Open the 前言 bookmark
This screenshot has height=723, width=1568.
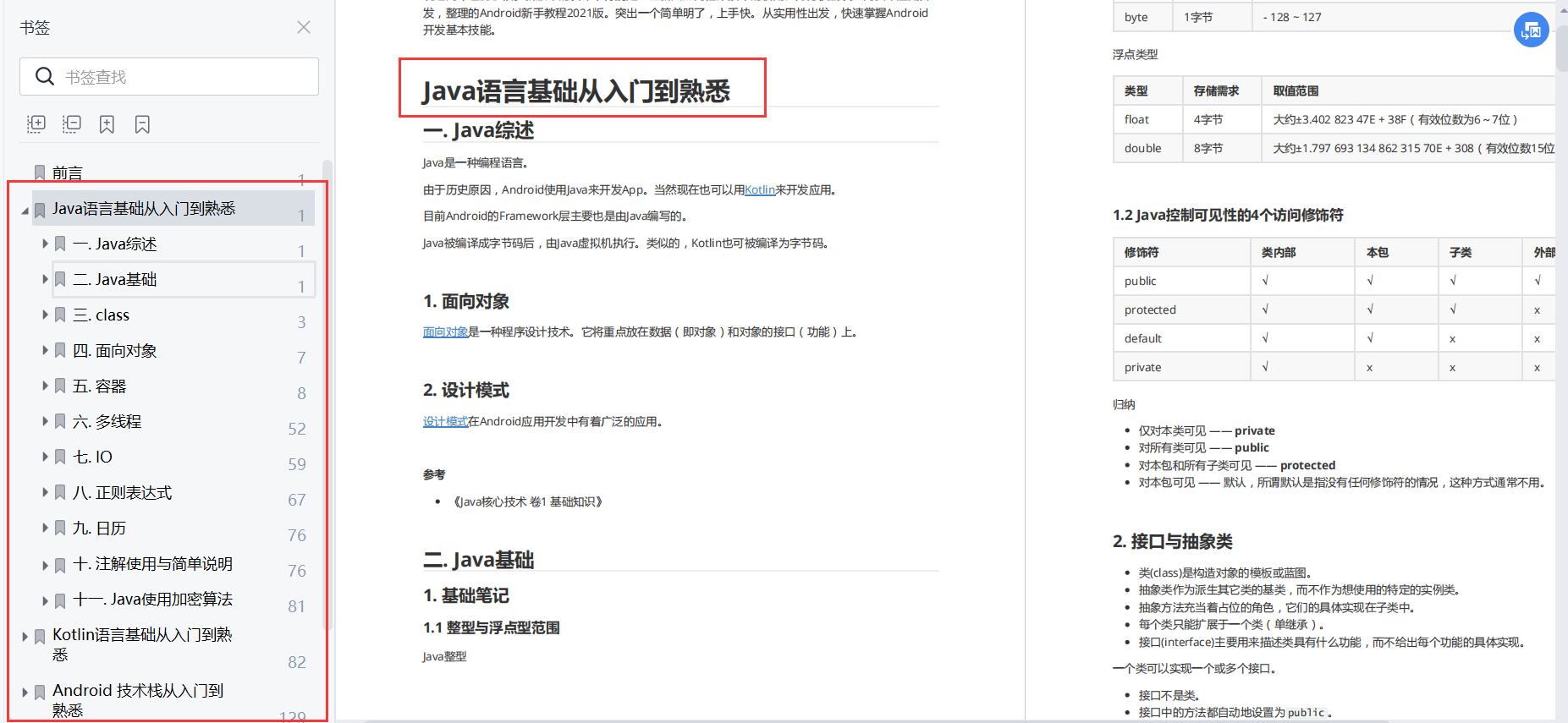click(x=68, y=173)
